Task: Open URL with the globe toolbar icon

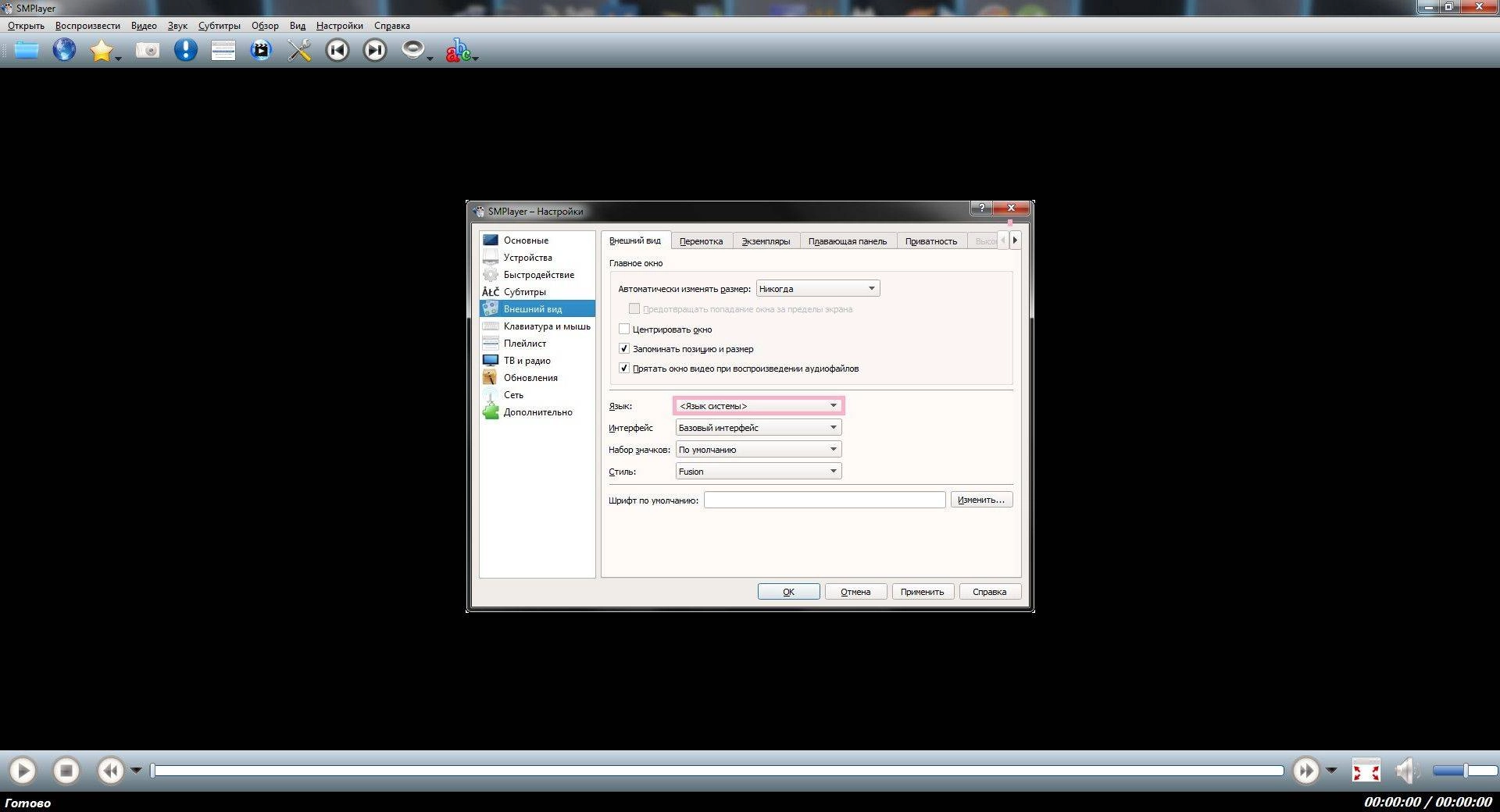Action: pyautogui.click(x=64, y=51)
